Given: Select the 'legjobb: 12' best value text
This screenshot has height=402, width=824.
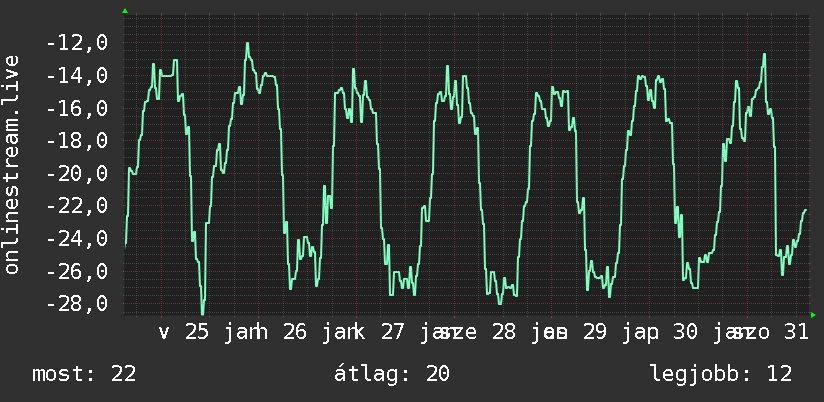Looking at the screenshot, I should (x=721, y=374).
